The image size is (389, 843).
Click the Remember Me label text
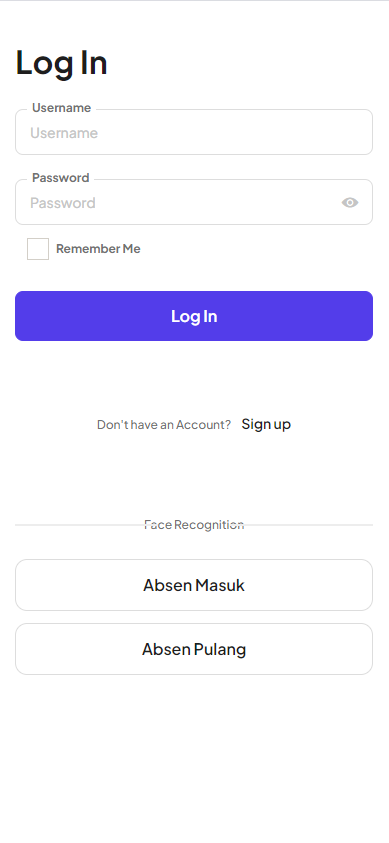pyautogui.click(x=98, y=249)
